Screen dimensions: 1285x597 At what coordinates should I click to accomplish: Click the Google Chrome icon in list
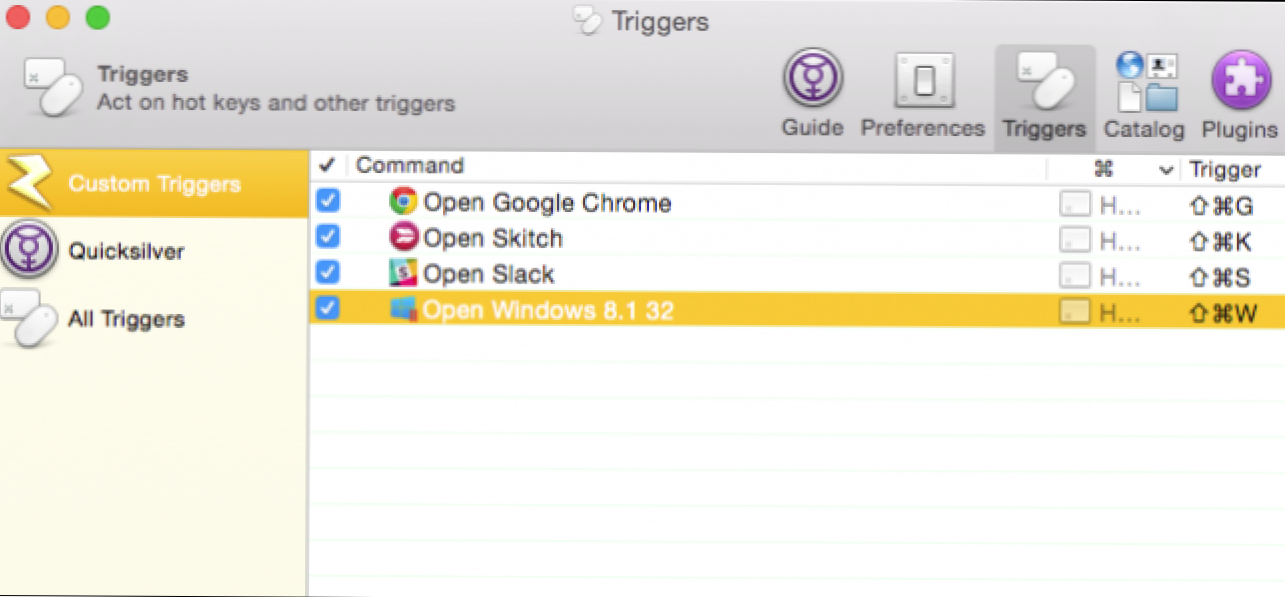403,202
